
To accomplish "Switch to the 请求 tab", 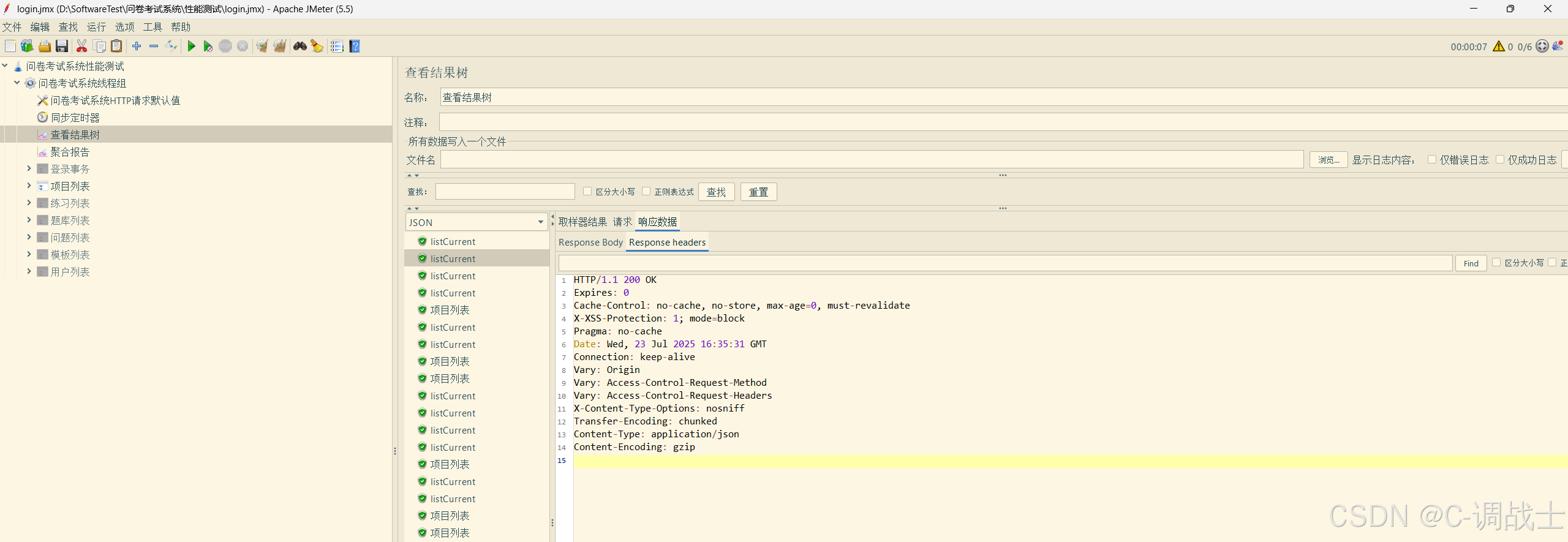I will 622,222.
